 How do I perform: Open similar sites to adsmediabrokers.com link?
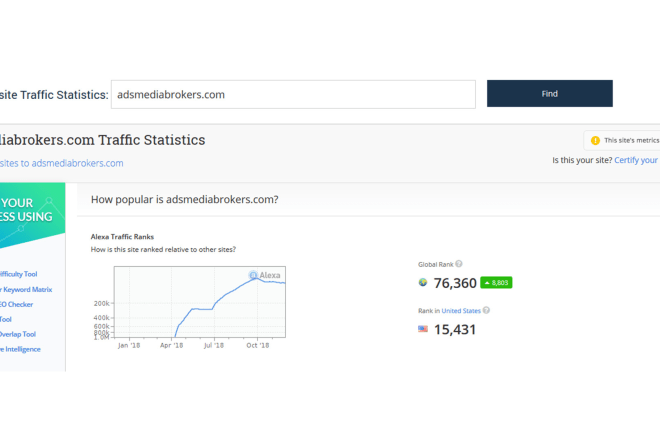[61, 163]
